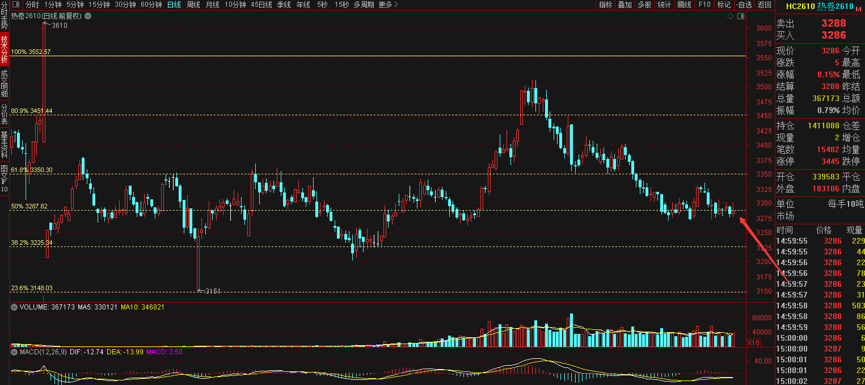Screen dimensions: 865x385
Task: Click the 持仓 value 1411088
Action: point(824,126)
